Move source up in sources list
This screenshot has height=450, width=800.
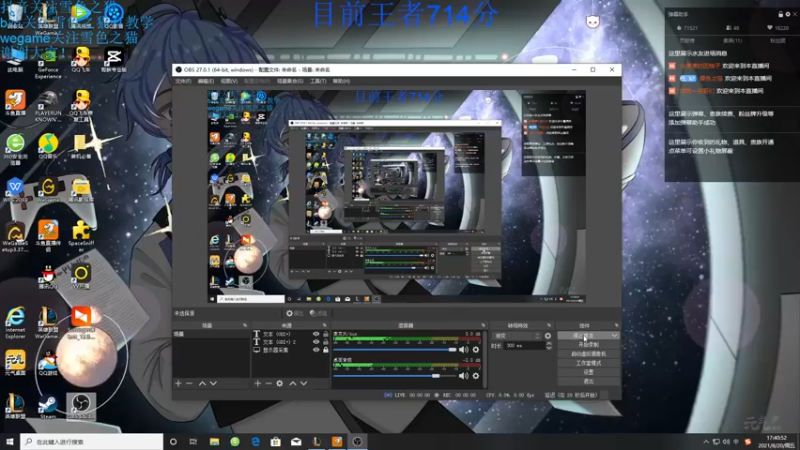[293, 383]
